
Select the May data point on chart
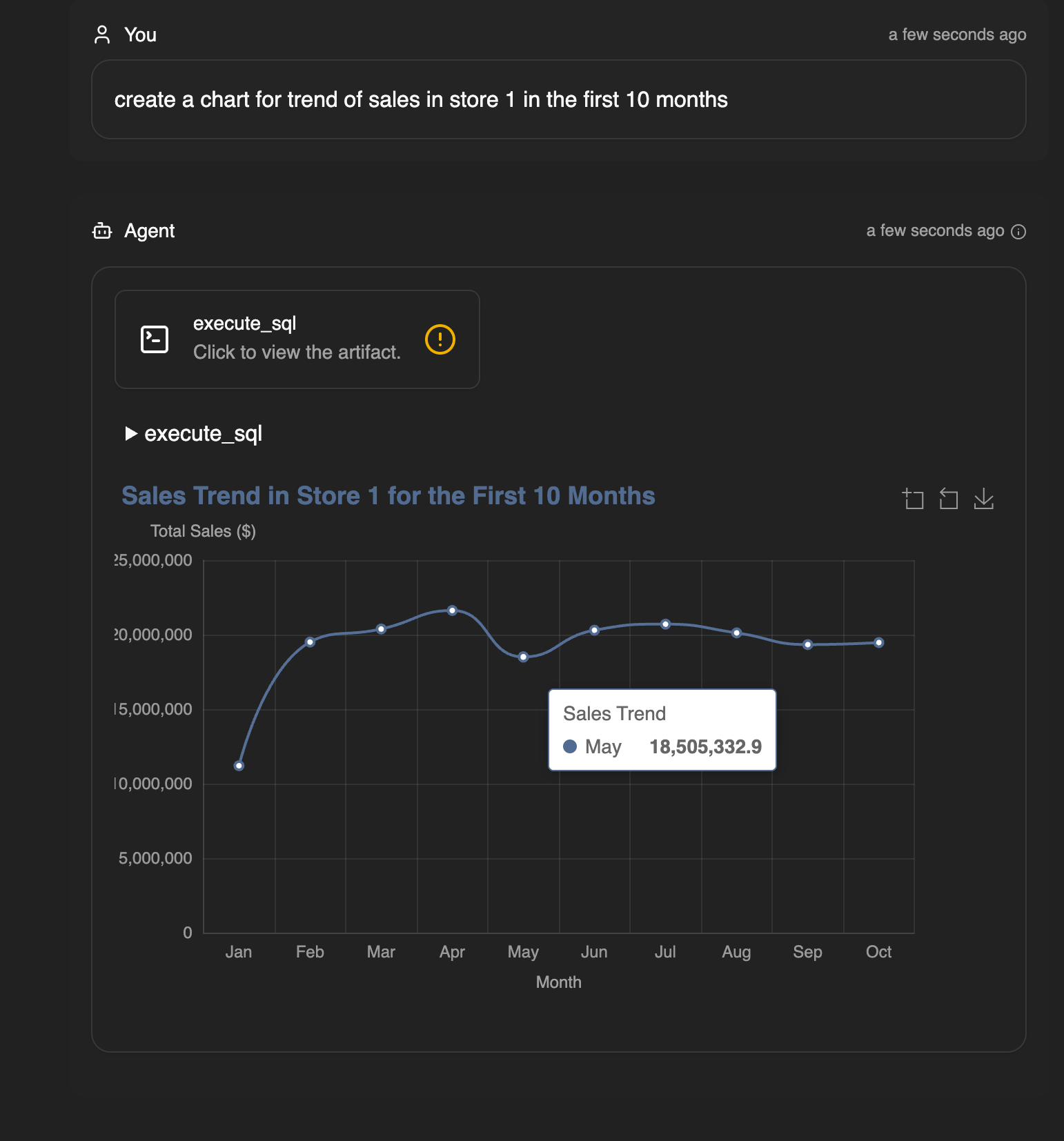(523, 657)
